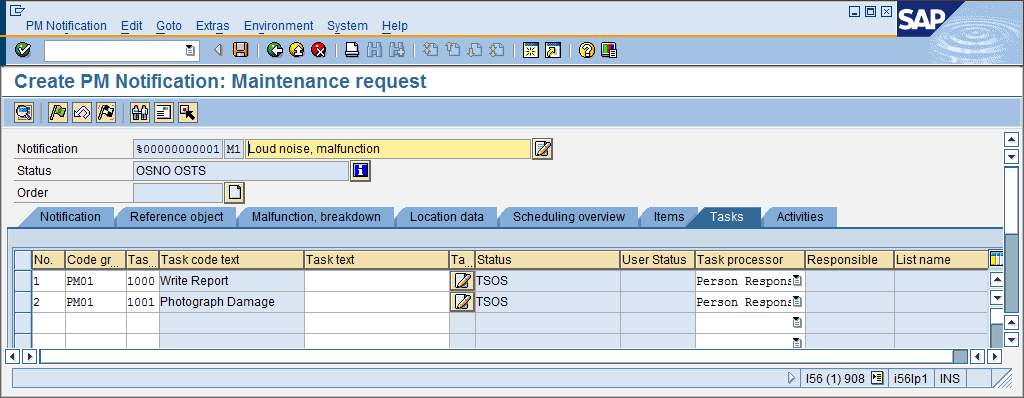Click the Customize Local Layout icon

609,50
